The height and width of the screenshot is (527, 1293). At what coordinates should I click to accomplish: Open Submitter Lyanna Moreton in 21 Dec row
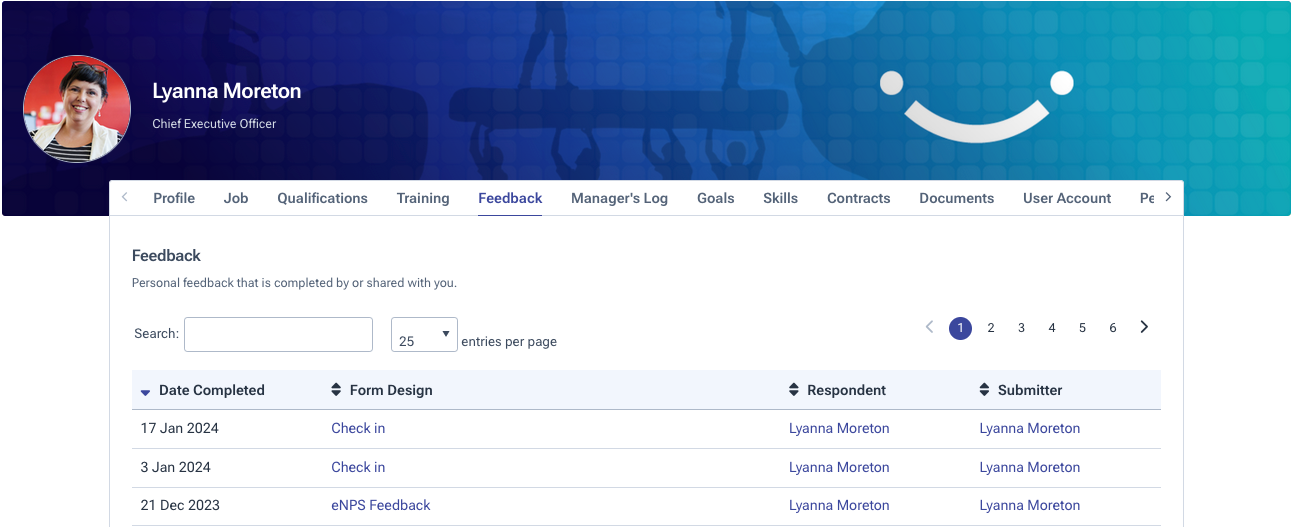[x=1030, y=505]
